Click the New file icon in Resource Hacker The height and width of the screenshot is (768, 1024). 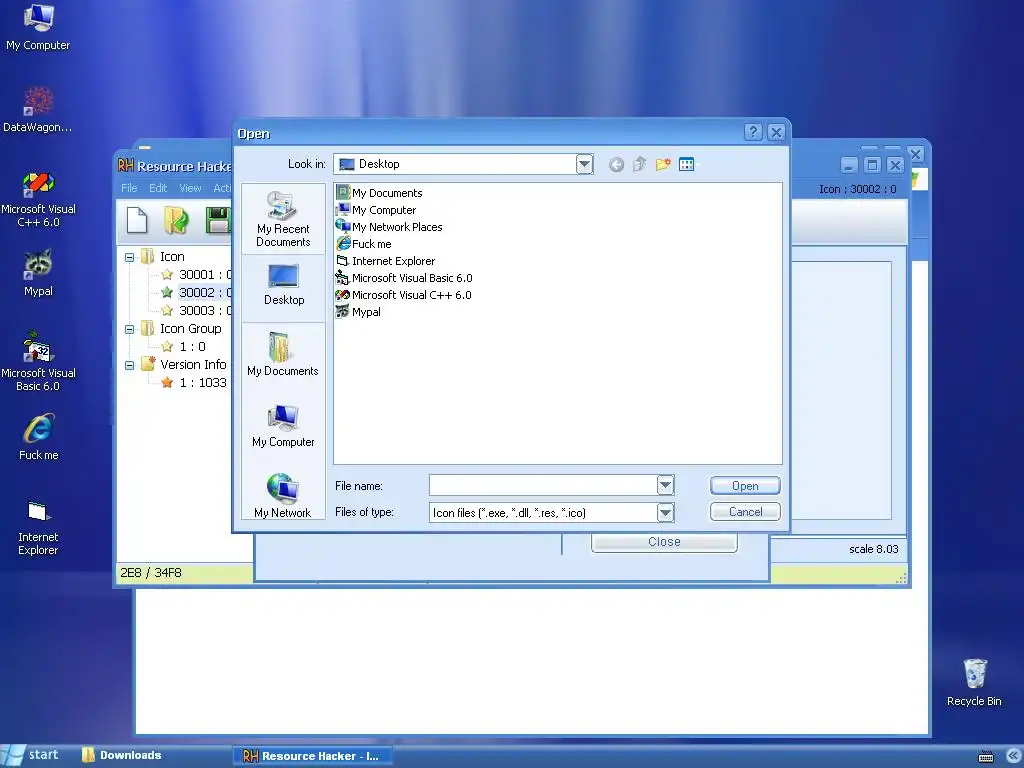136,220
